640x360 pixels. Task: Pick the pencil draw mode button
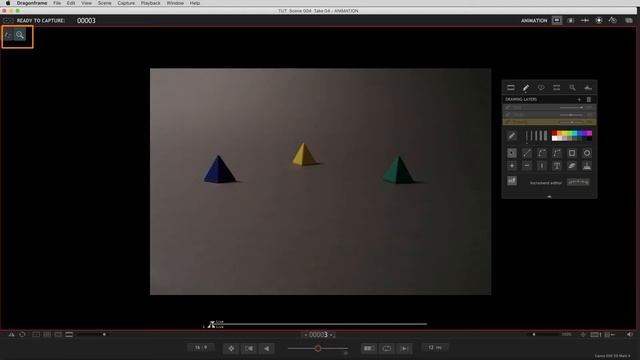pyautogui.click(x=511, y=136)
